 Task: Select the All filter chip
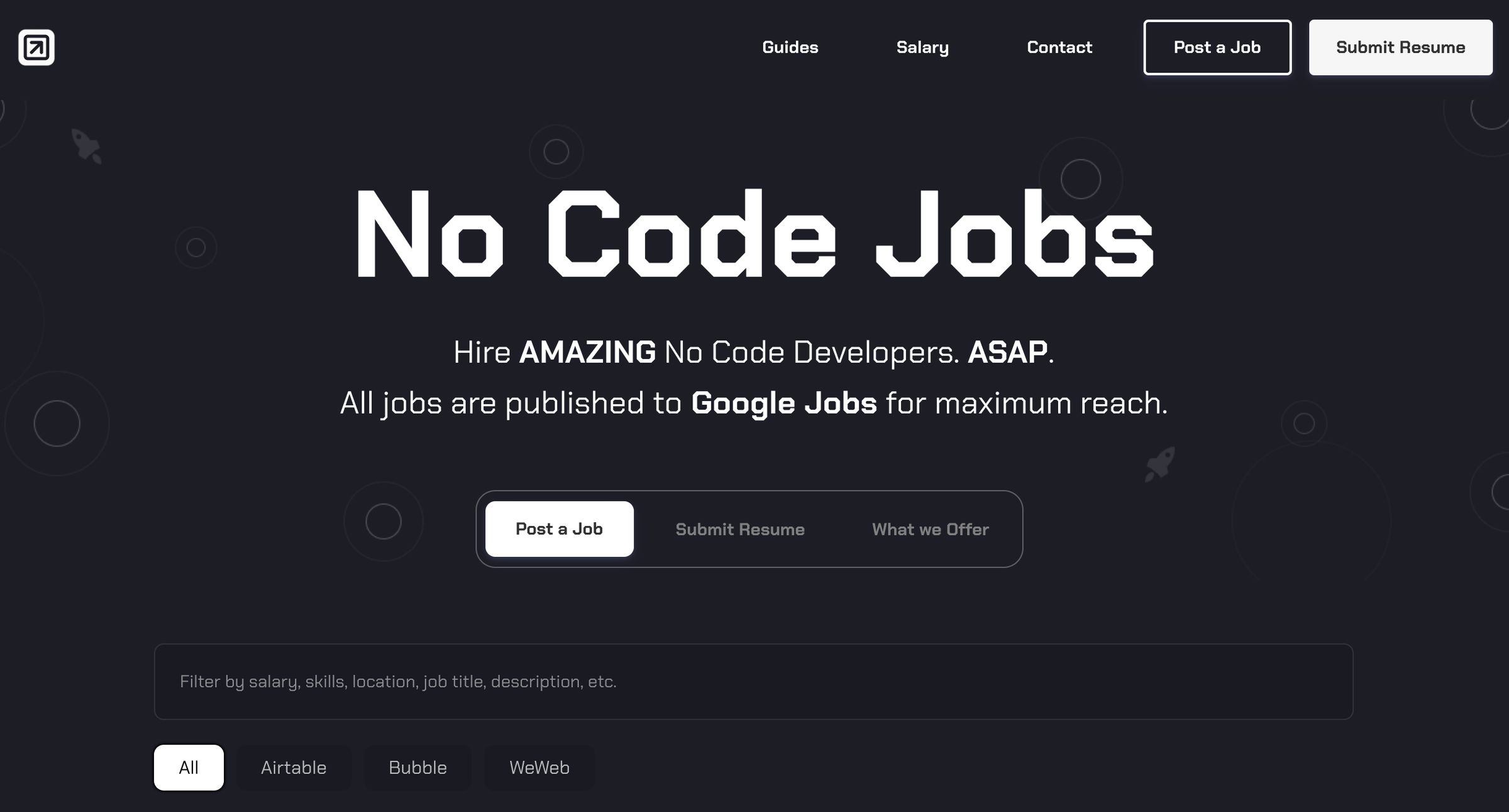tap(189, 767)
